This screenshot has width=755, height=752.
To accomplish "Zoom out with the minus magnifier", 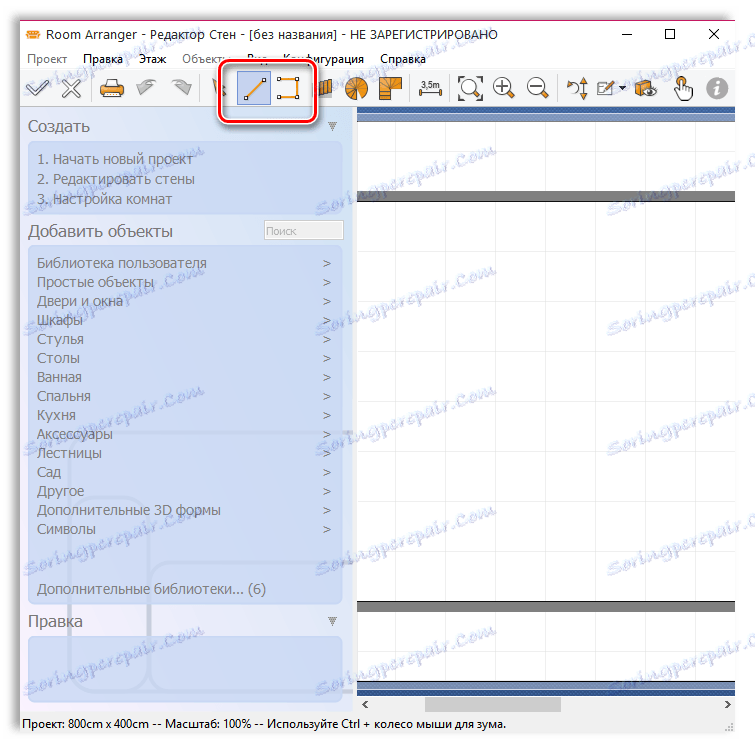I will point(537,88).
